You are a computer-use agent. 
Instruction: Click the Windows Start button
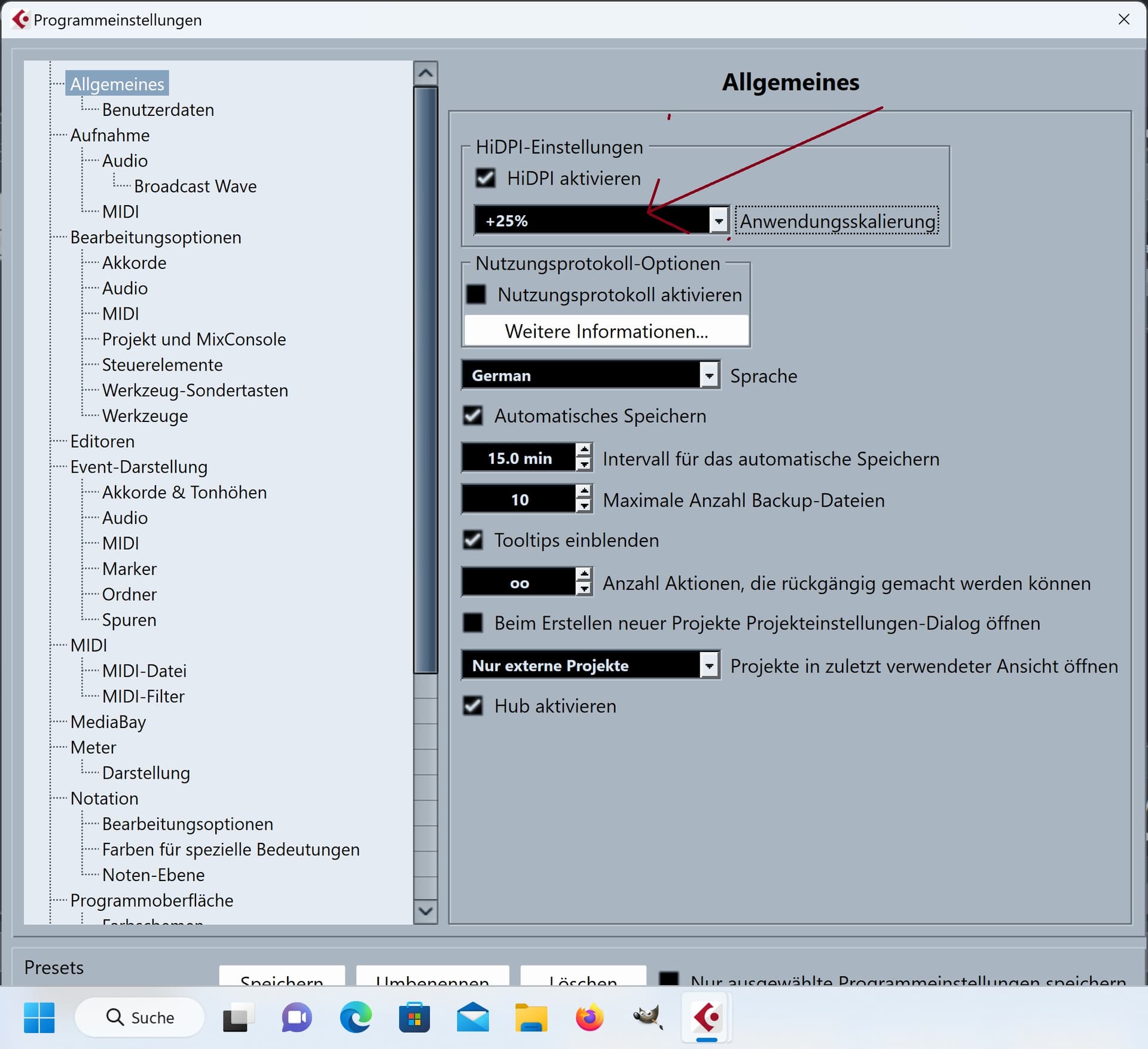tap(39, 1017)
